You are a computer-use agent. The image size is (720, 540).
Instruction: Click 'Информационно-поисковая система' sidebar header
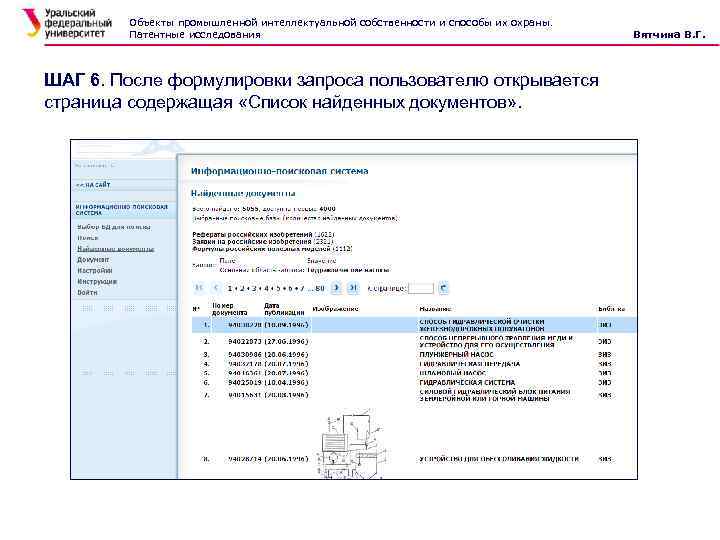pyautogui.click(x=122, y=210)
